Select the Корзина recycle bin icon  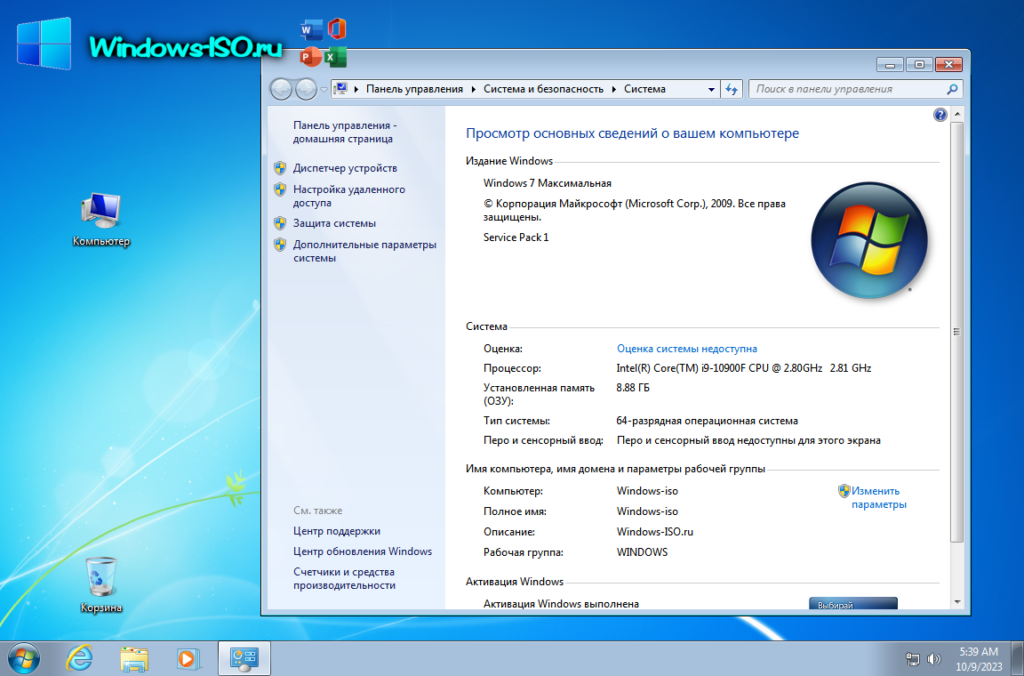tap(101, 585)
